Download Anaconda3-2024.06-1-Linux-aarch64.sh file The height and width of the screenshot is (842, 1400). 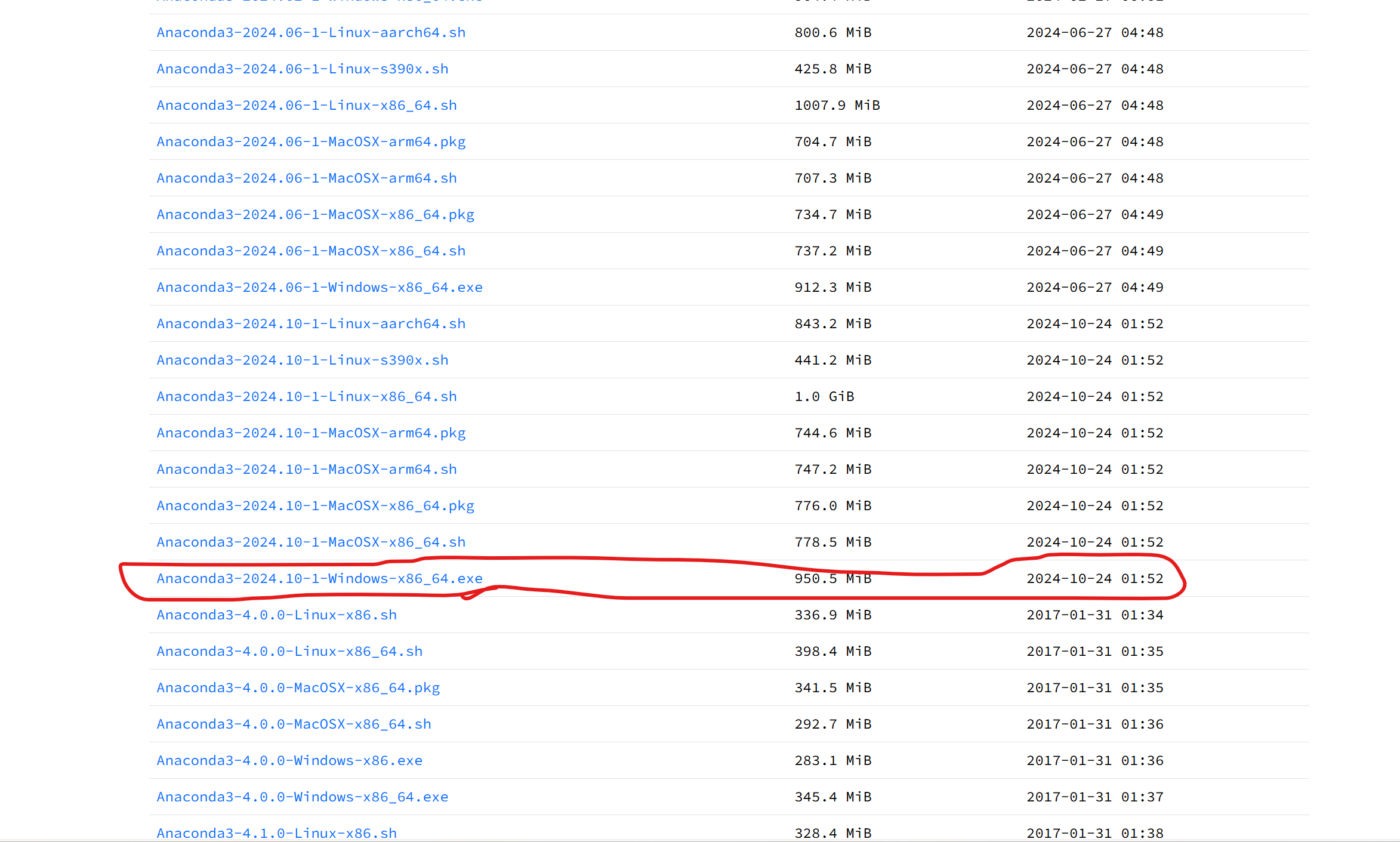(311, 32)
